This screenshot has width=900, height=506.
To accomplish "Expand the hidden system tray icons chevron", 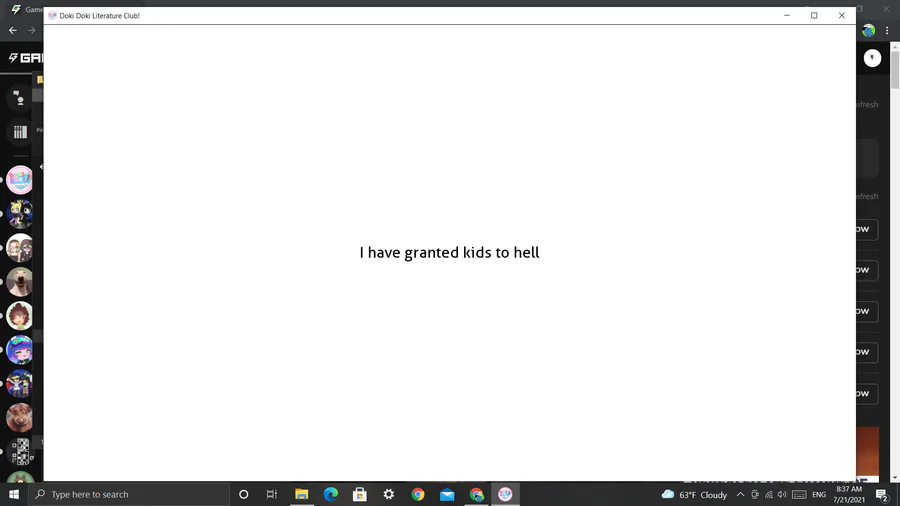I will 740,495.
